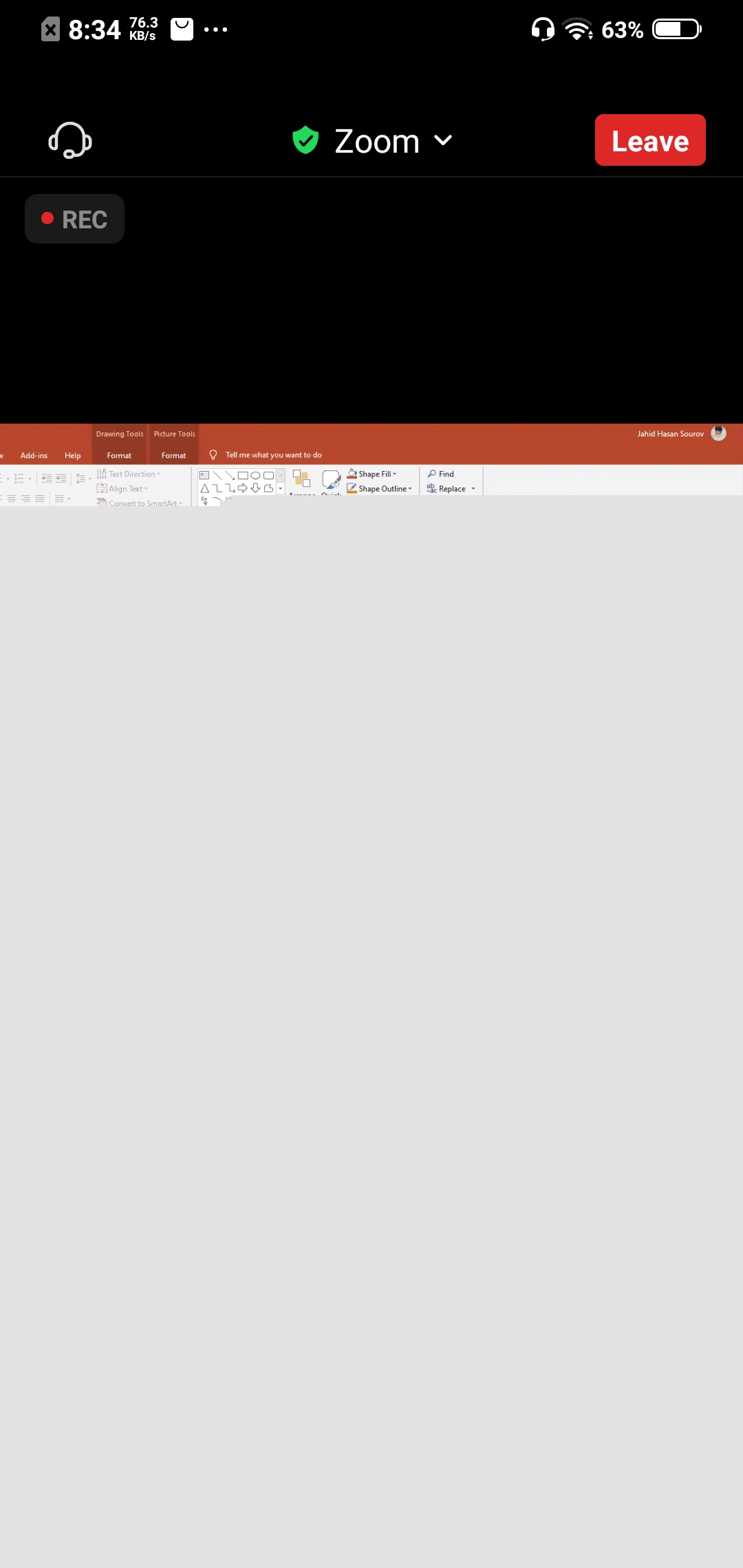Select the Text Box shape in gallery
Viewport: 743px width, 1568px height.
coord(204,475)
